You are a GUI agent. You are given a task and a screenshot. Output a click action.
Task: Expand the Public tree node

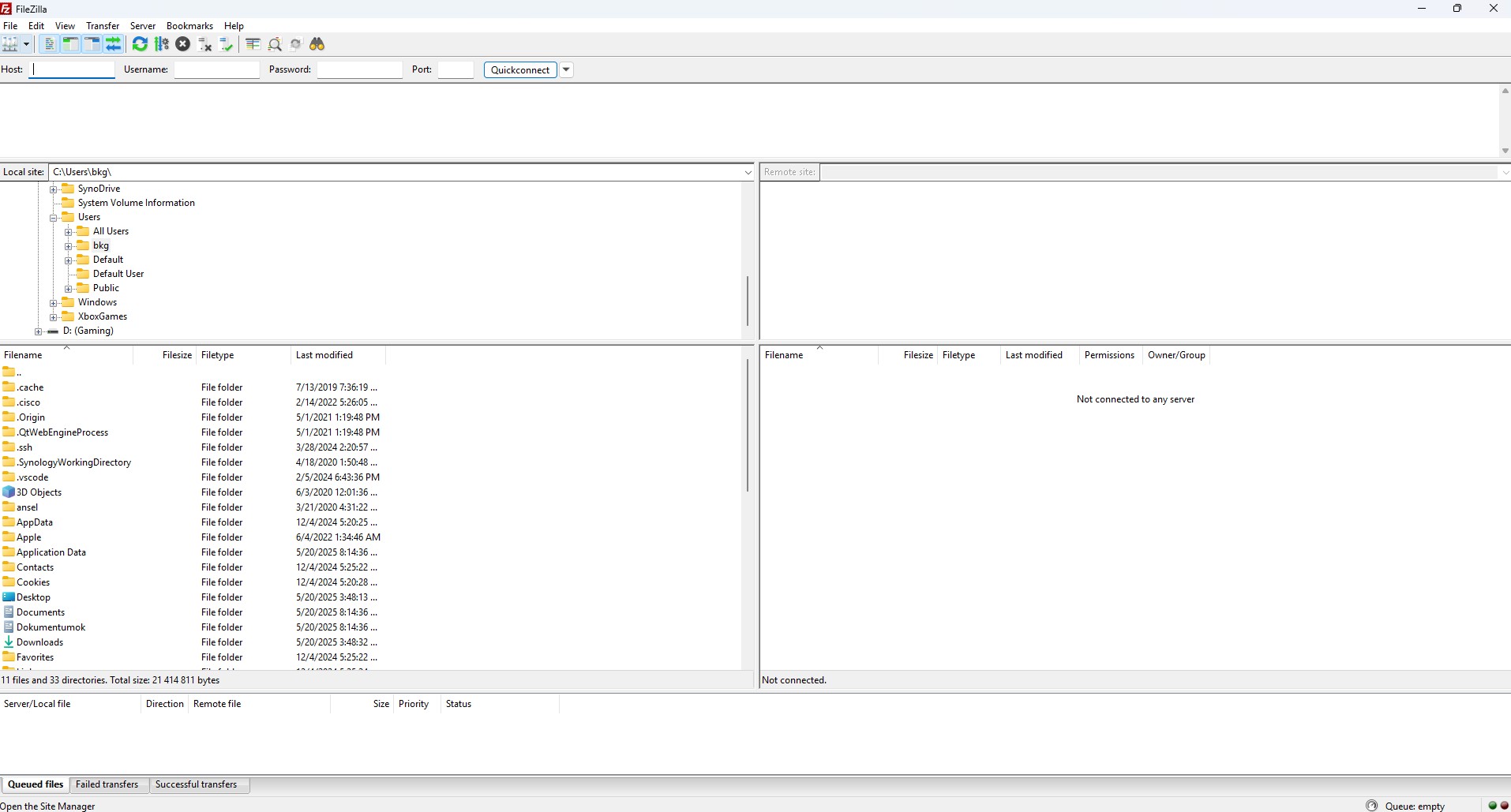pos(69,289)
